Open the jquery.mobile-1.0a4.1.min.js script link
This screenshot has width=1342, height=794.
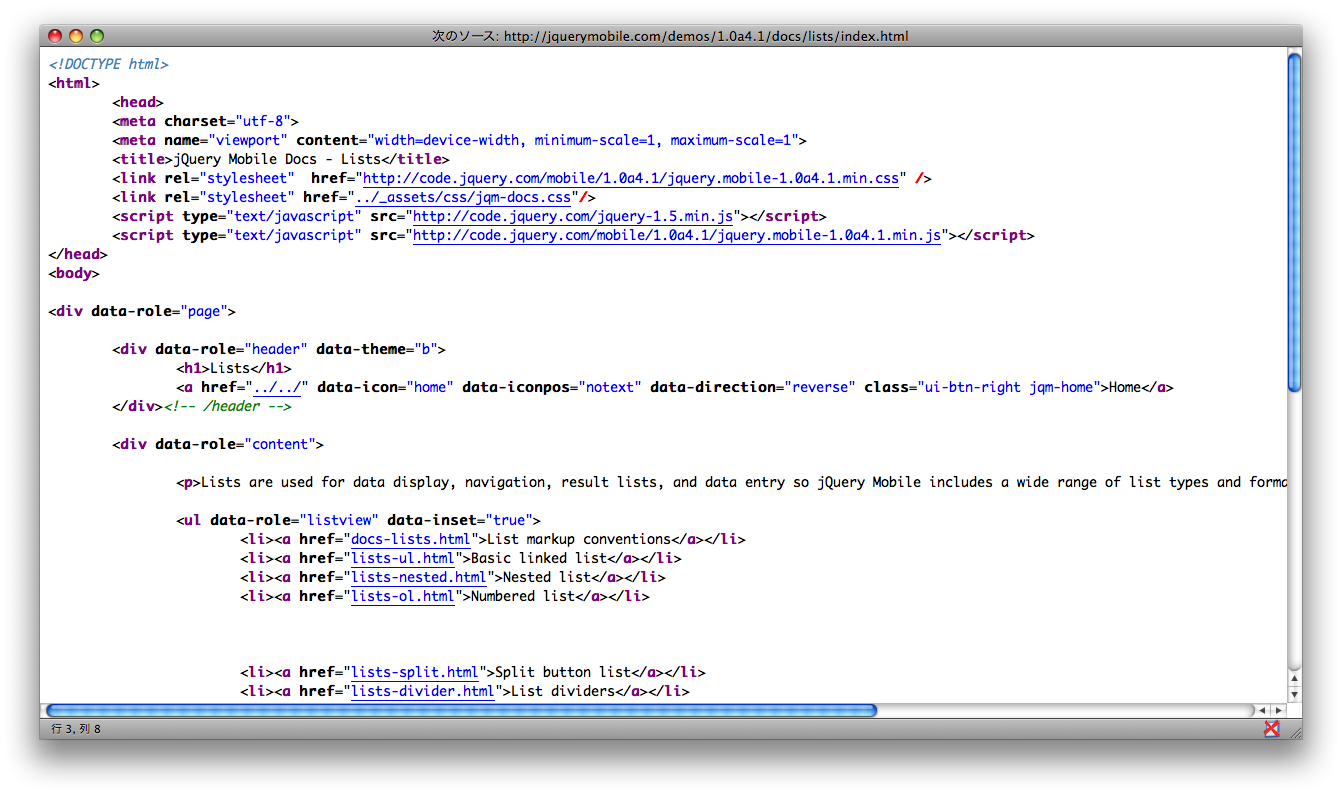[x=677, y=236]
